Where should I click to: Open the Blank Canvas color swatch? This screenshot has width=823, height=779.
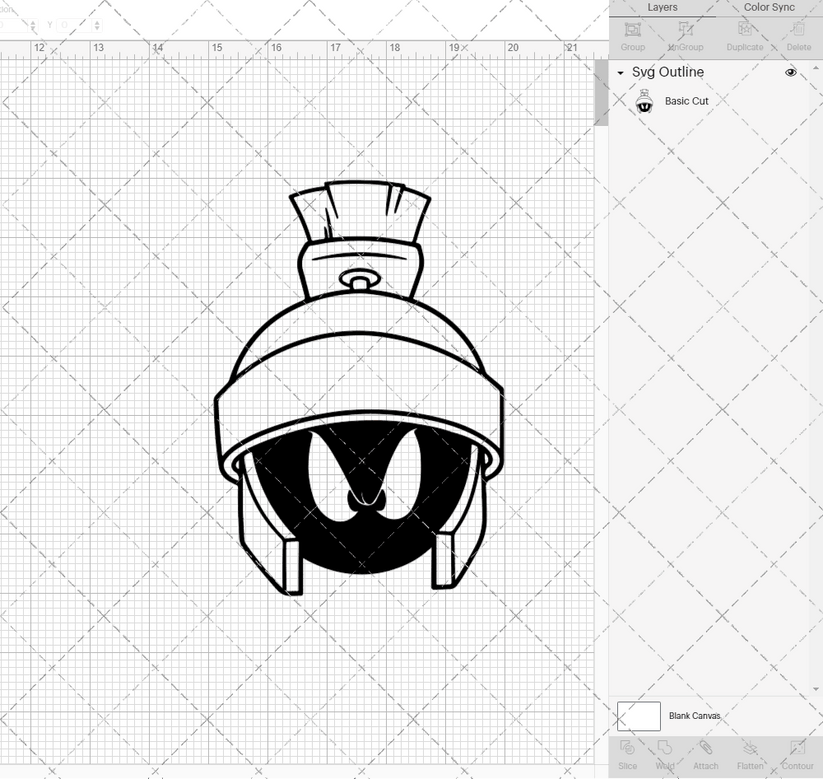tap(638, 716)
